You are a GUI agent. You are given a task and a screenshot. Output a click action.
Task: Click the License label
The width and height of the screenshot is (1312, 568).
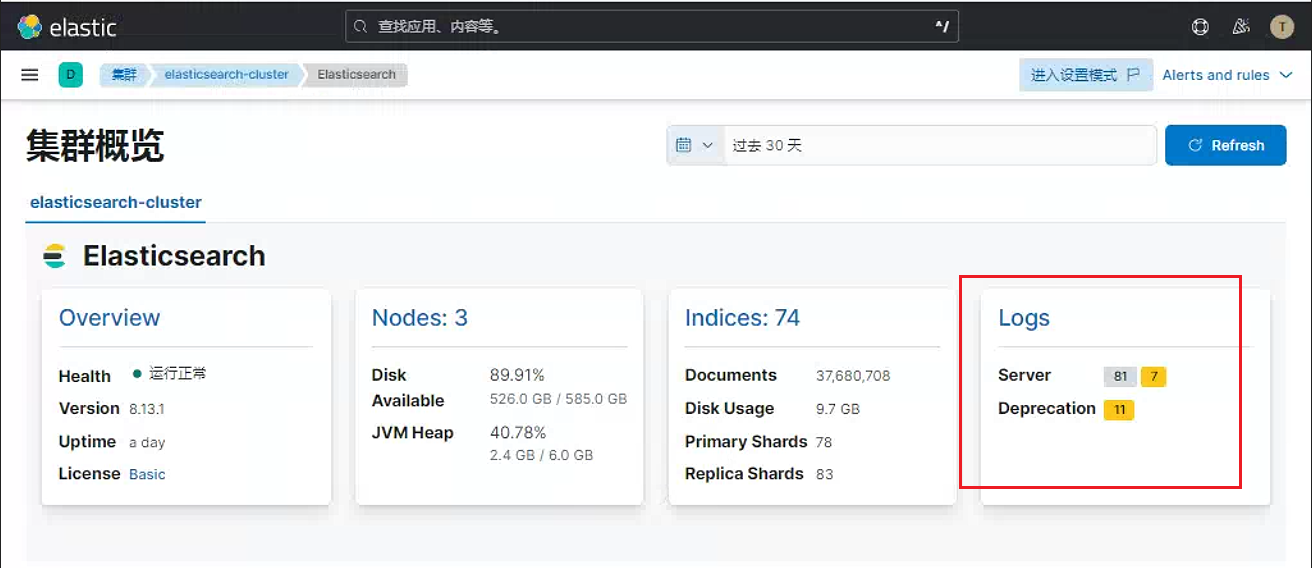89,474
